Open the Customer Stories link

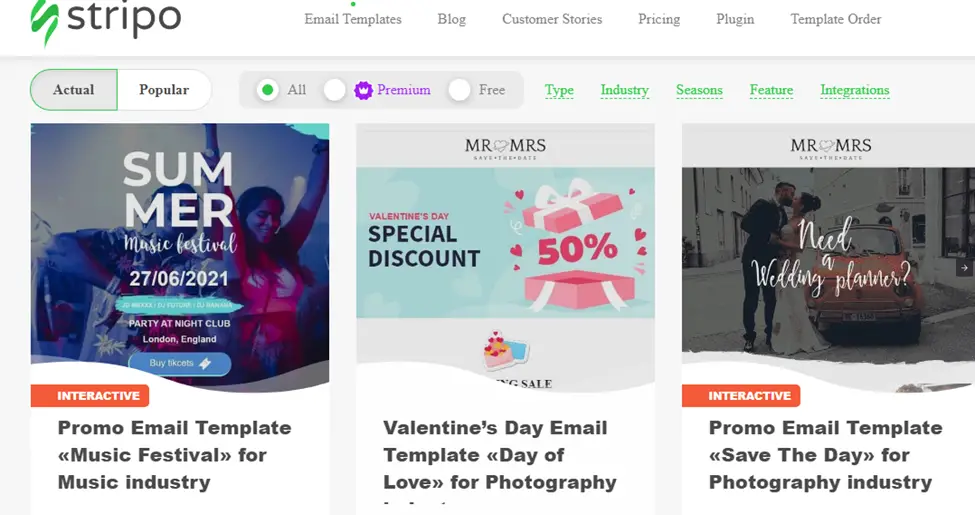click(552, 19)
